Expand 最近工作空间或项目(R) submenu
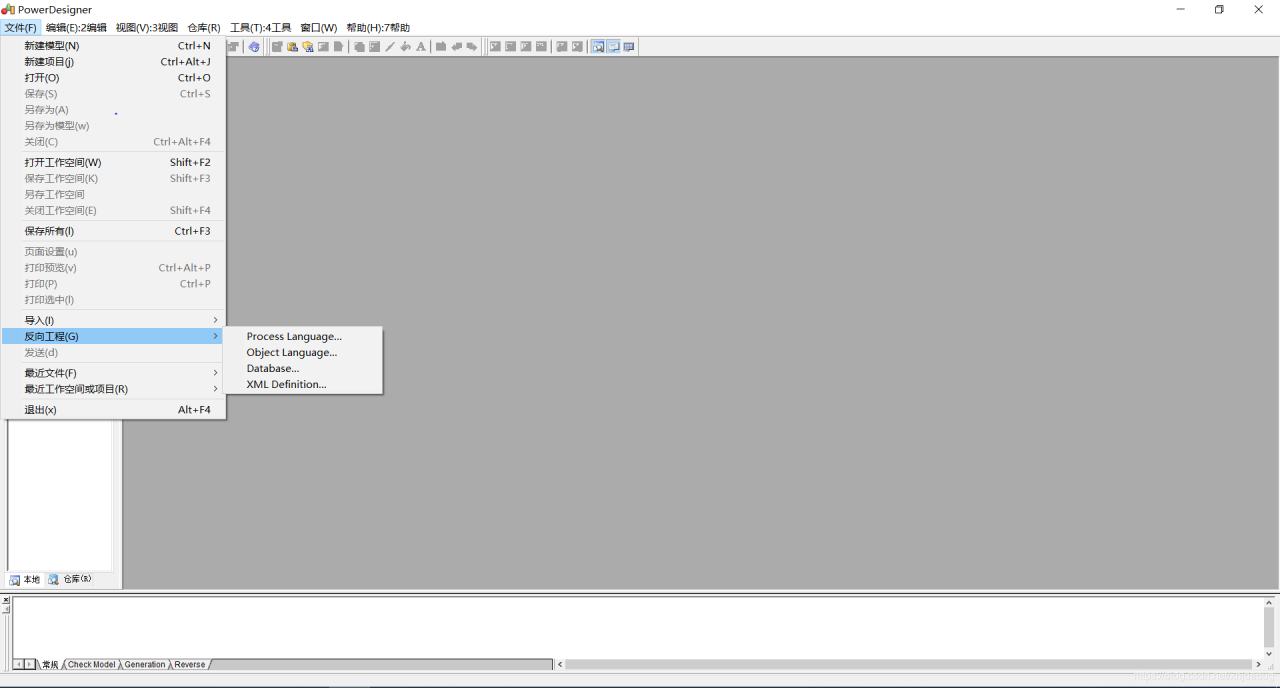The height and width of the screenshot is (688, 1280). [113, 389]
